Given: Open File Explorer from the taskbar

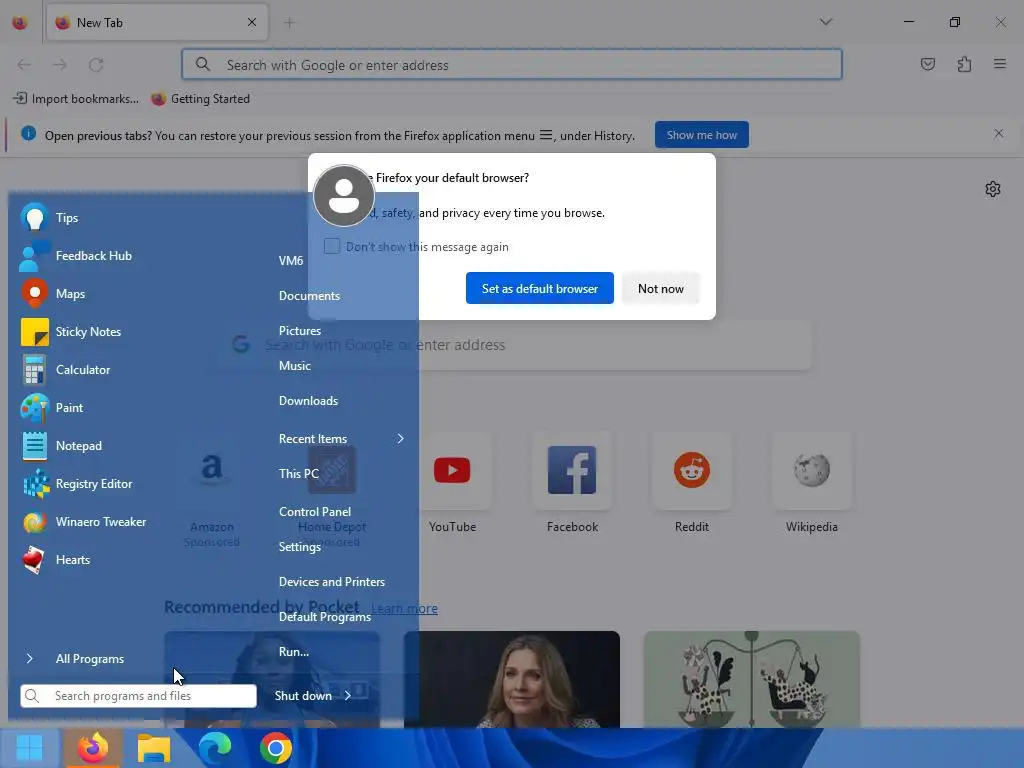Looking at the screenshot, I should 154,748.
